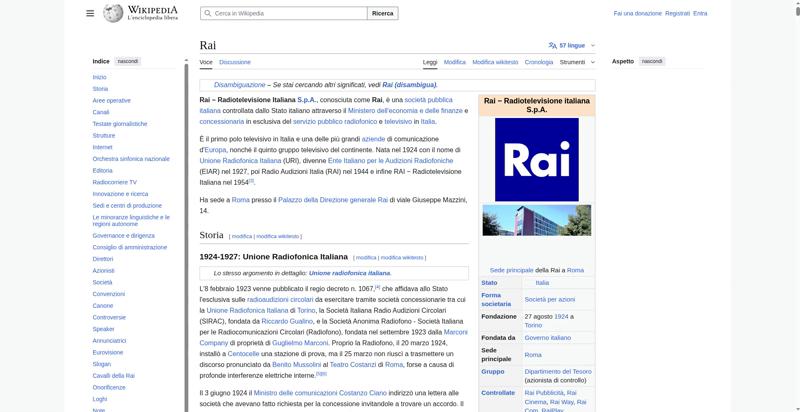This screenshot has height=412, width=800.
Task: Select the Modifica wikitesto tab
Action: point(495,62)
